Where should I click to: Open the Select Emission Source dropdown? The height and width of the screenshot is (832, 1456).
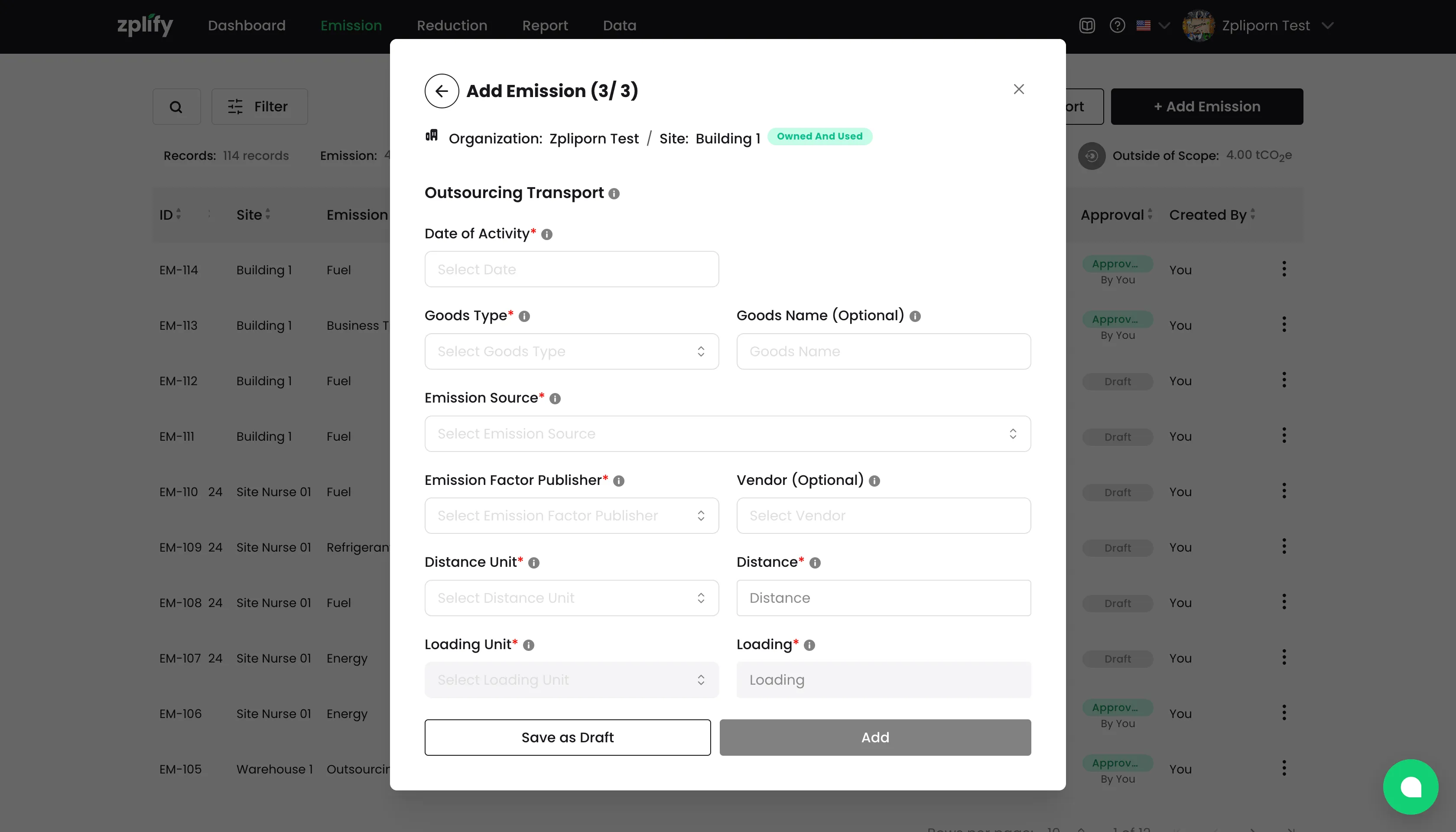point(728,434)
